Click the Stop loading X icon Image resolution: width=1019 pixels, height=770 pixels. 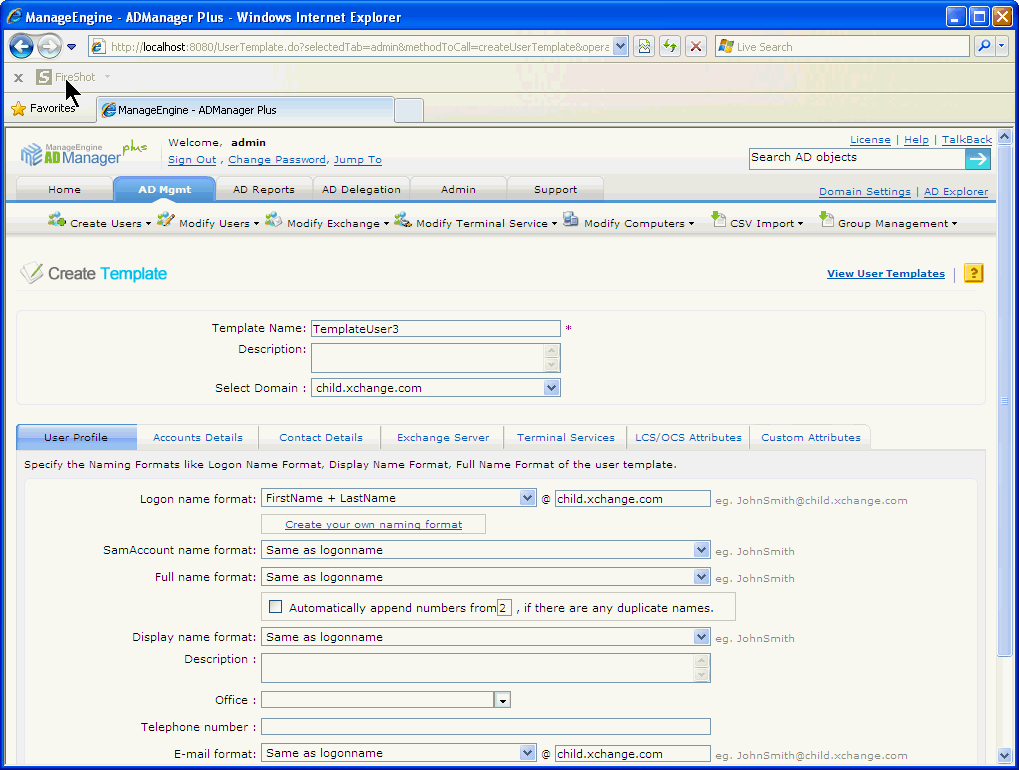tap(695, 46)
